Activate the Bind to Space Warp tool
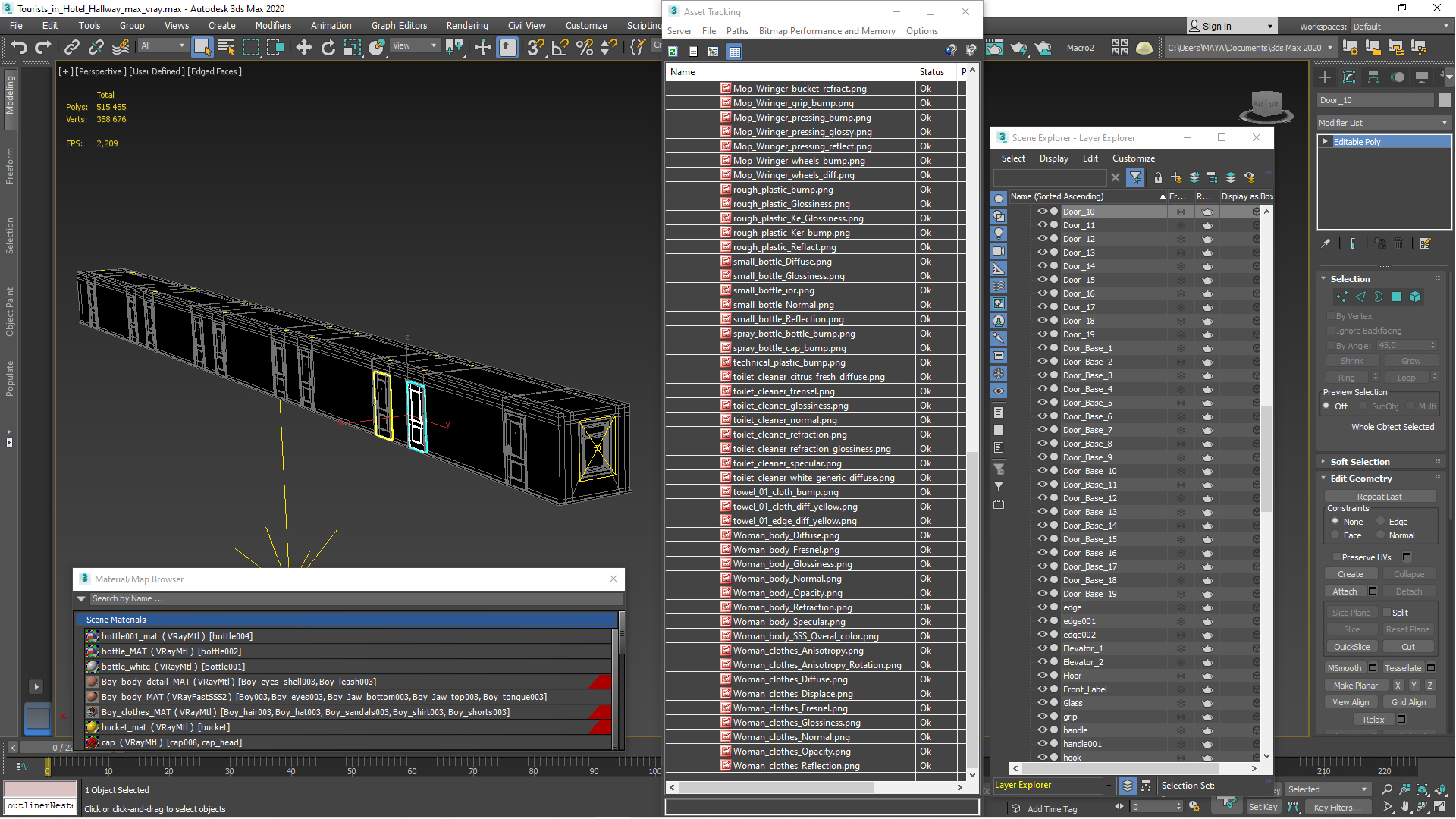The height and width of the screenshot is (819, 1456). tap(121, 48)
